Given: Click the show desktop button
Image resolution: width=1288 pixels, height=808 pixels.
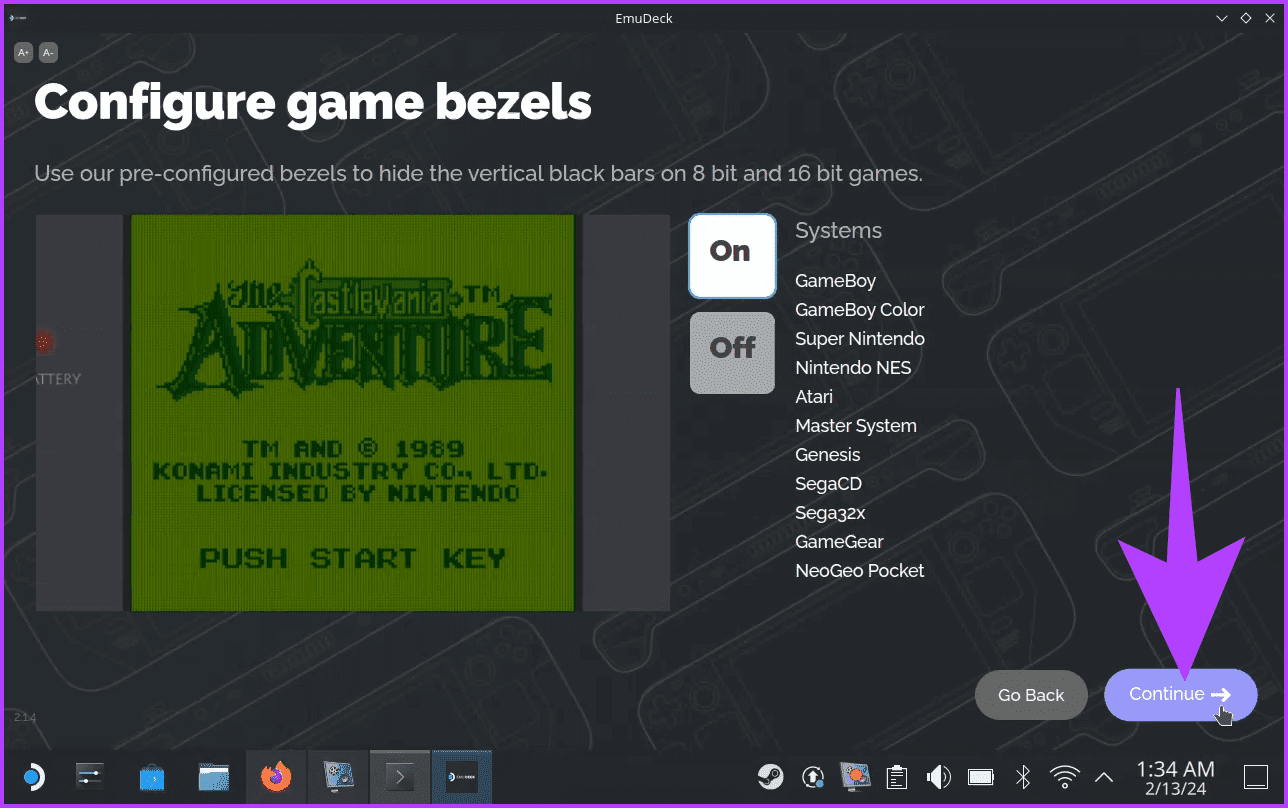Looking at the screenshot, I should (x=1254, y=777).
